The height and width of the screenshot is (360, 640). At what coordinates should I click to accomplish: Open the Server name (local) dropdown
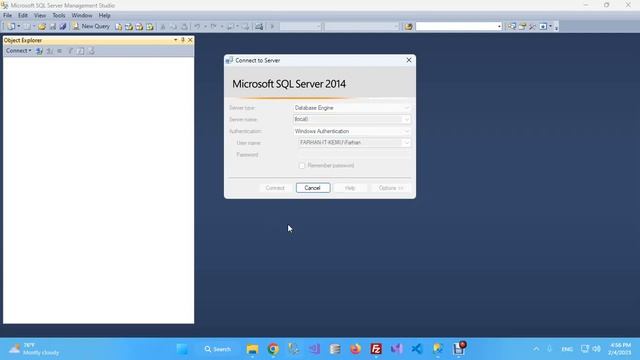tap(406, 119)
